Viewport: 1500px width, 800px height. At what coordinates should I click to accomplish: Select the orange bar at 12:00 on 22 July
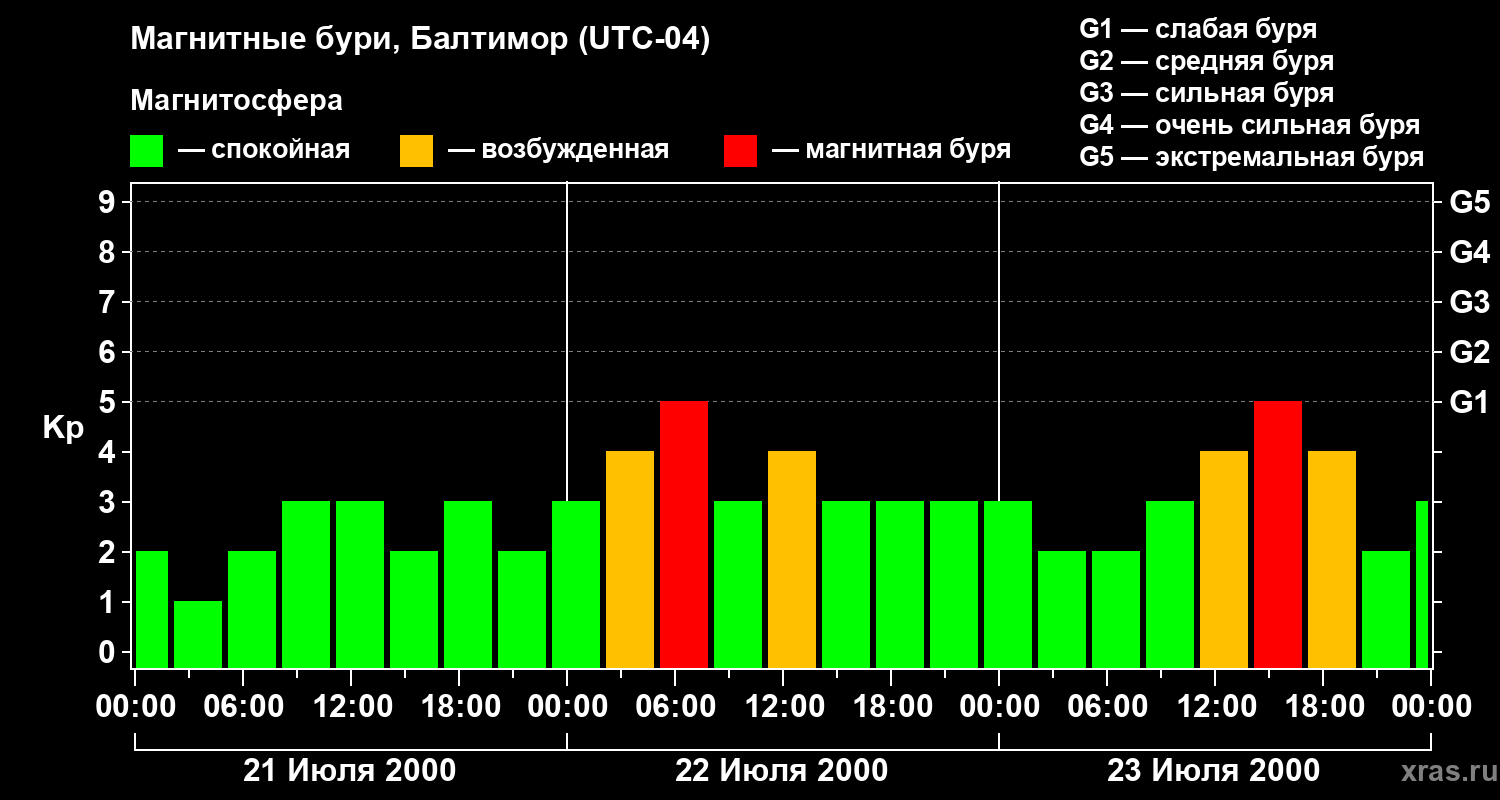792,559
